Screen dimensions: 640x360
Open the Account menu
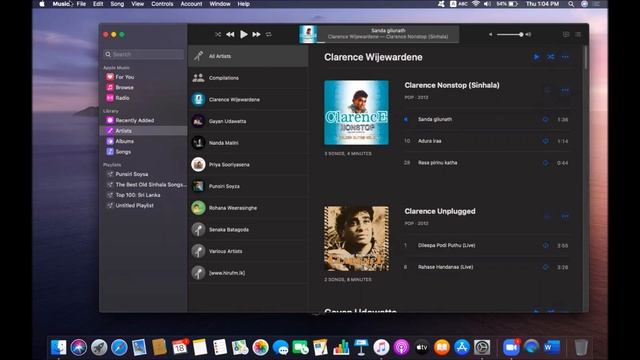click(191, 4)
